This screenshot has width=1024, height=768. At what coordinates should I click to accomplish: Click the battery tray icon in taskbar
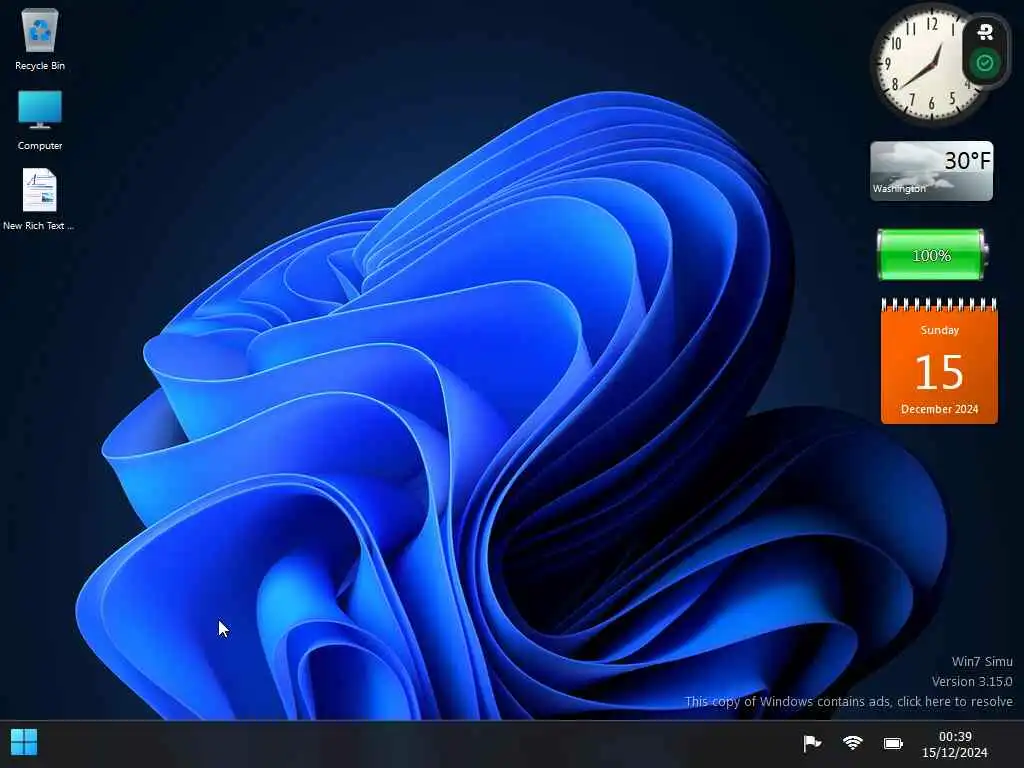click(893, 743)
